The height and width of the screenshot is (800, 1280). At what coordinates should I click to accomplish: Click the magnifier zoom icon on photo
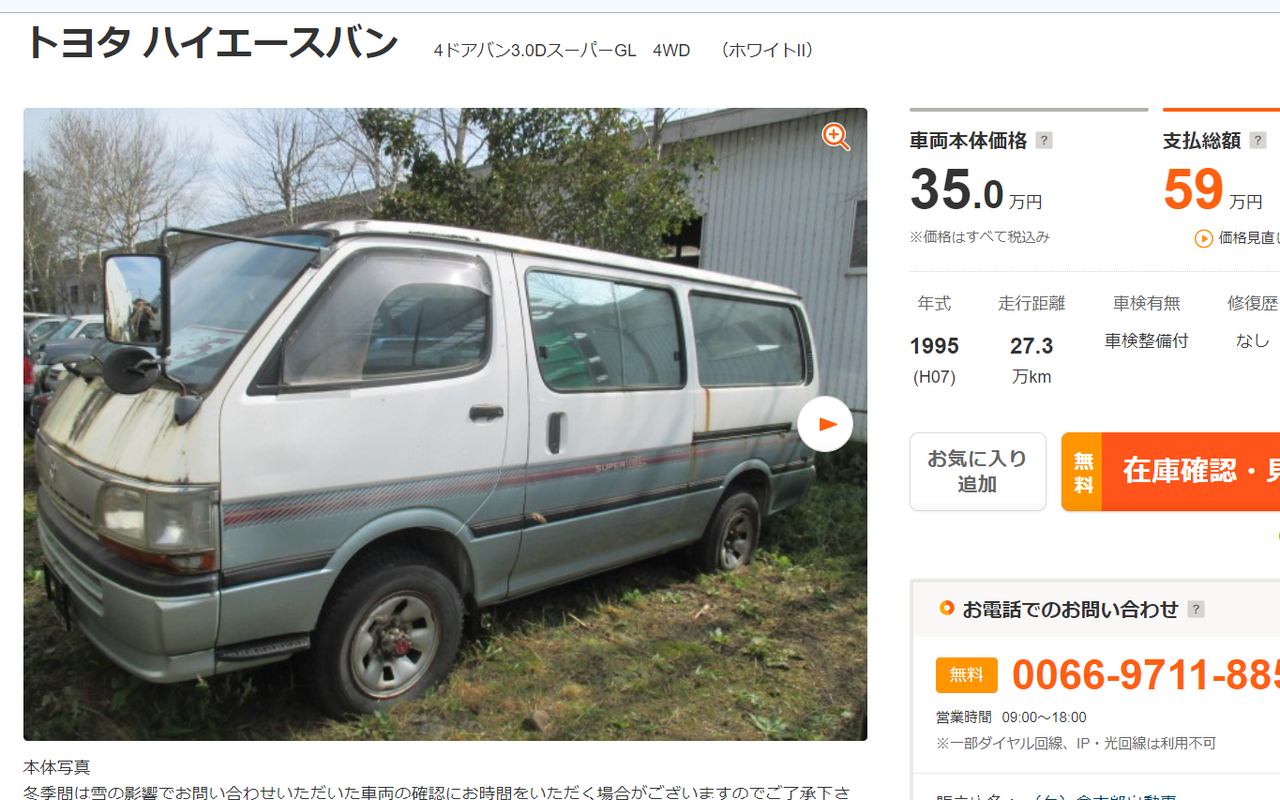[836, 137]
